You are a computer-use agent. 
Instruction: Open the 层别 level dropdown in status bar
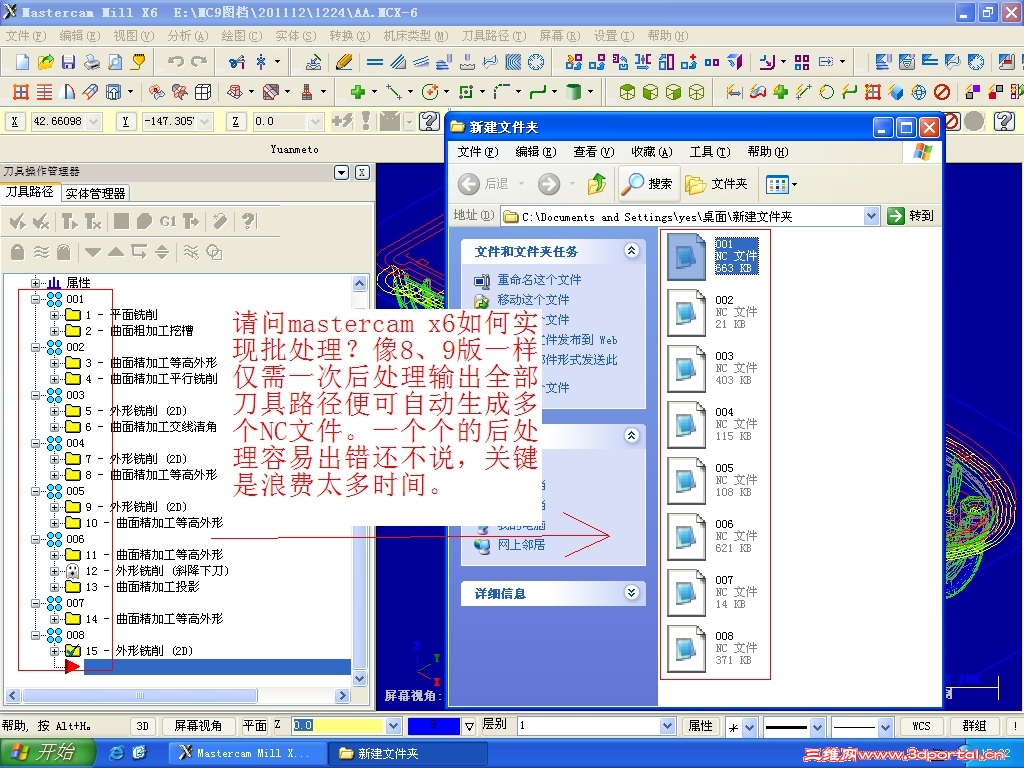pyautogui.click(x=667, y=726)
